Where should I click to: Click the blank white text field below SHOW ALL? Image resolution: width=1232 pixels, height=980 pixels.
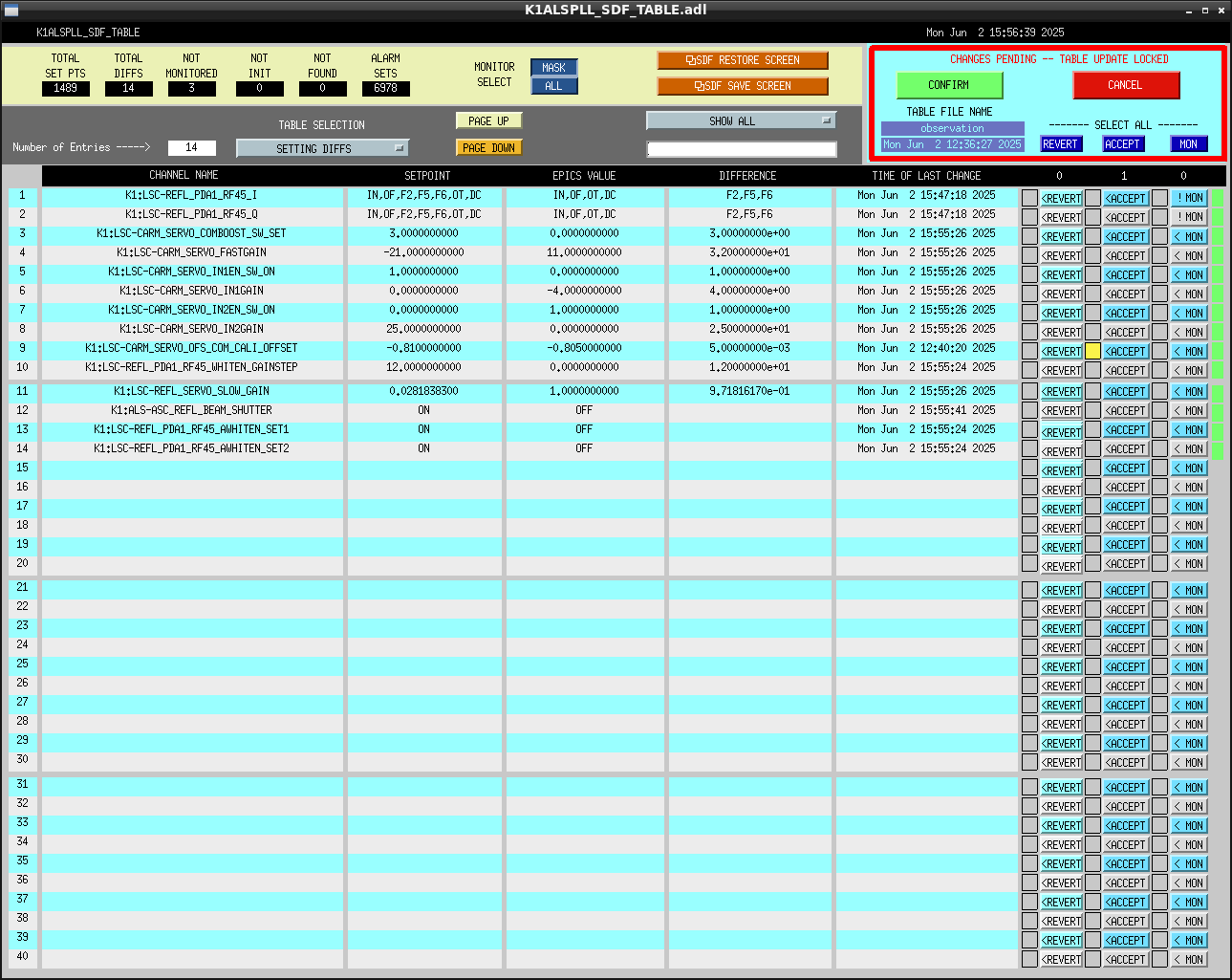coord(742,149)
